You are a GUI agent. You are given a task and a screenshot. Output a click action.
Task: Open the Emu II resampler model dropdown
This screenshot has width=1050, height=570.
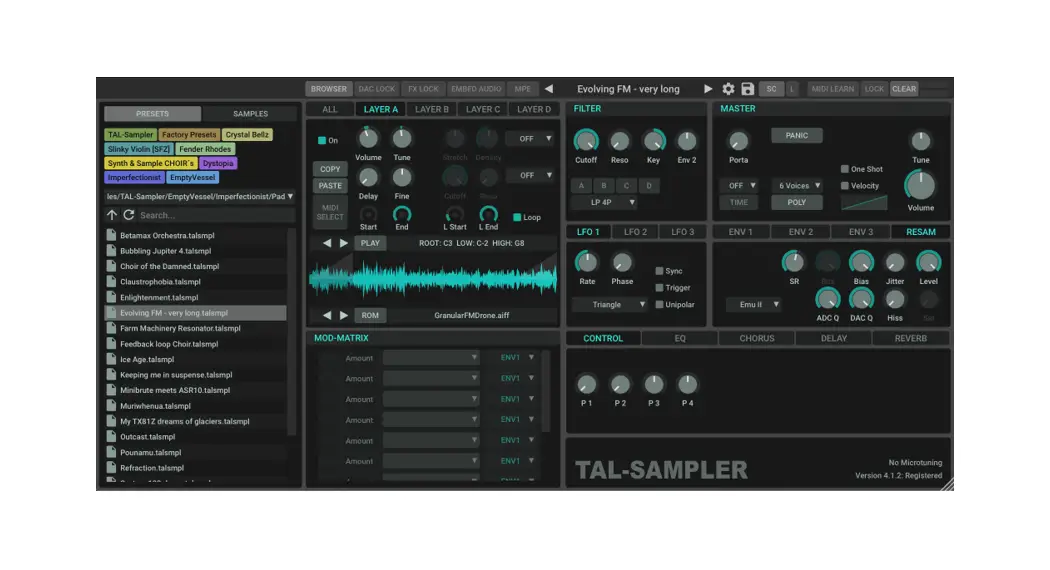click(754, 305)
